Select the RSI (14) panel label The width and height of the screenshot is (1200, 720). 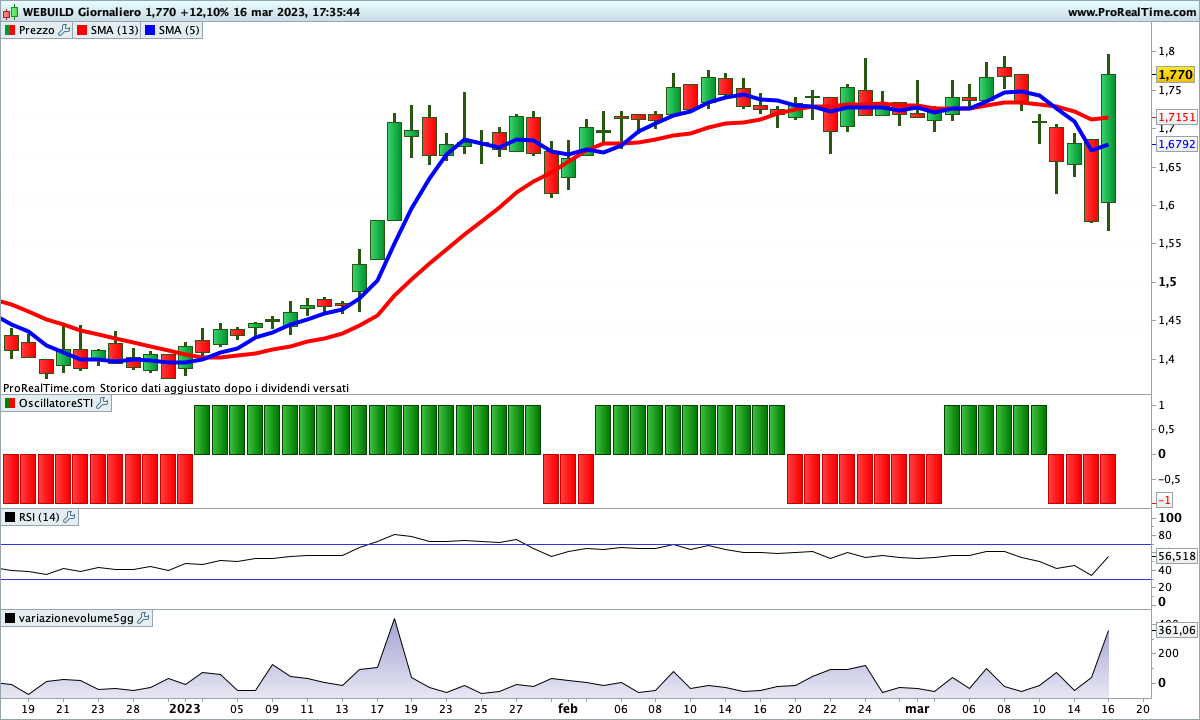click(x=40, y=517)
